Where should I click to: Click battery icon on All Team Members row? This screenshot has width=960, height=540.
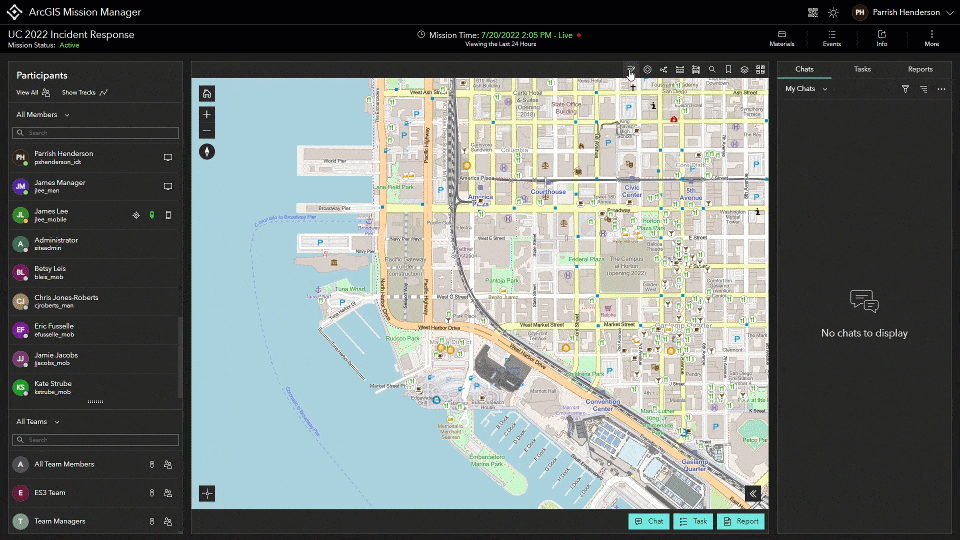tap(152, 465)
